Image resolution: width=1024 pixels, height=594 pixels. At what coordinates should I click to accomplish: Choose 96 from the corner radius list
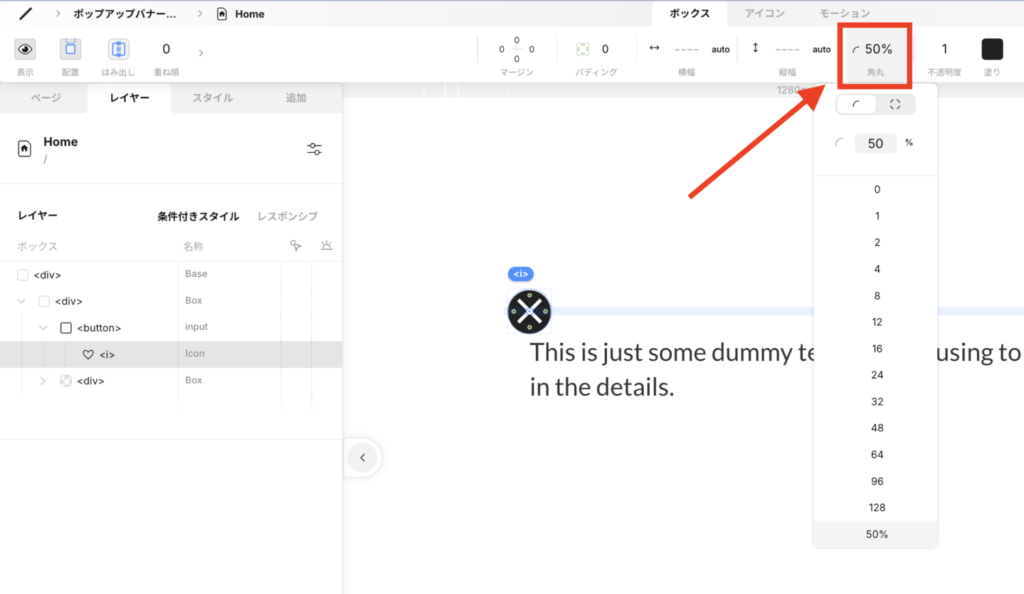pos(876,481)
